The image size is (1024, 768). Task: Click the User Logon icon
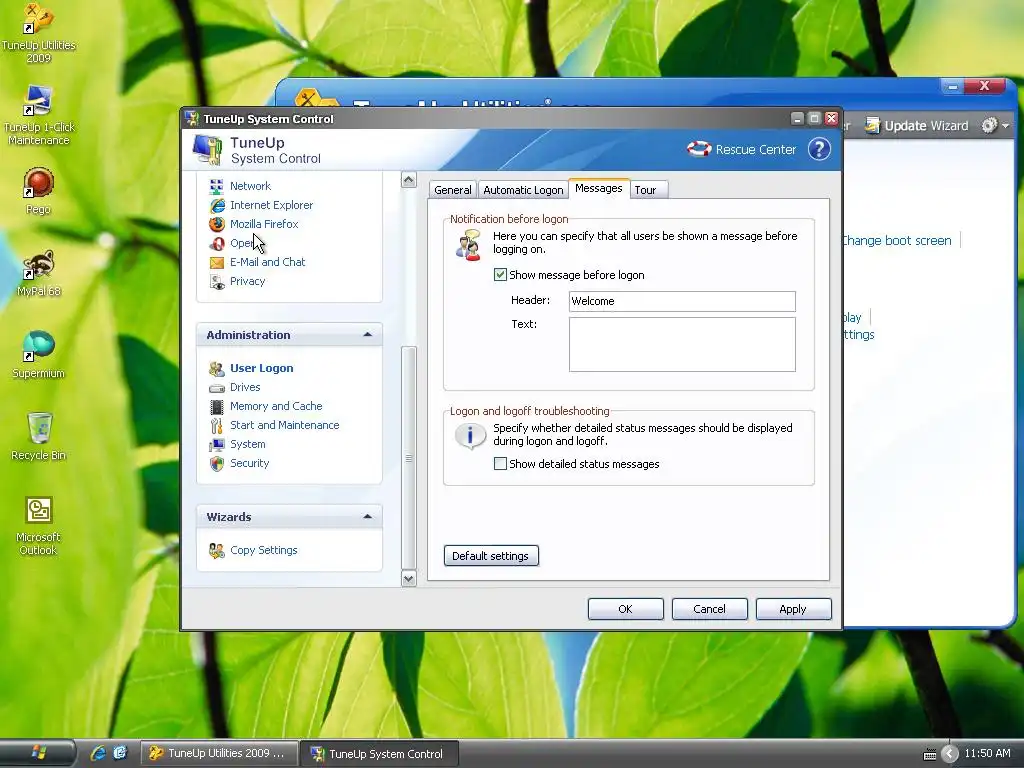tap(217, 368)
